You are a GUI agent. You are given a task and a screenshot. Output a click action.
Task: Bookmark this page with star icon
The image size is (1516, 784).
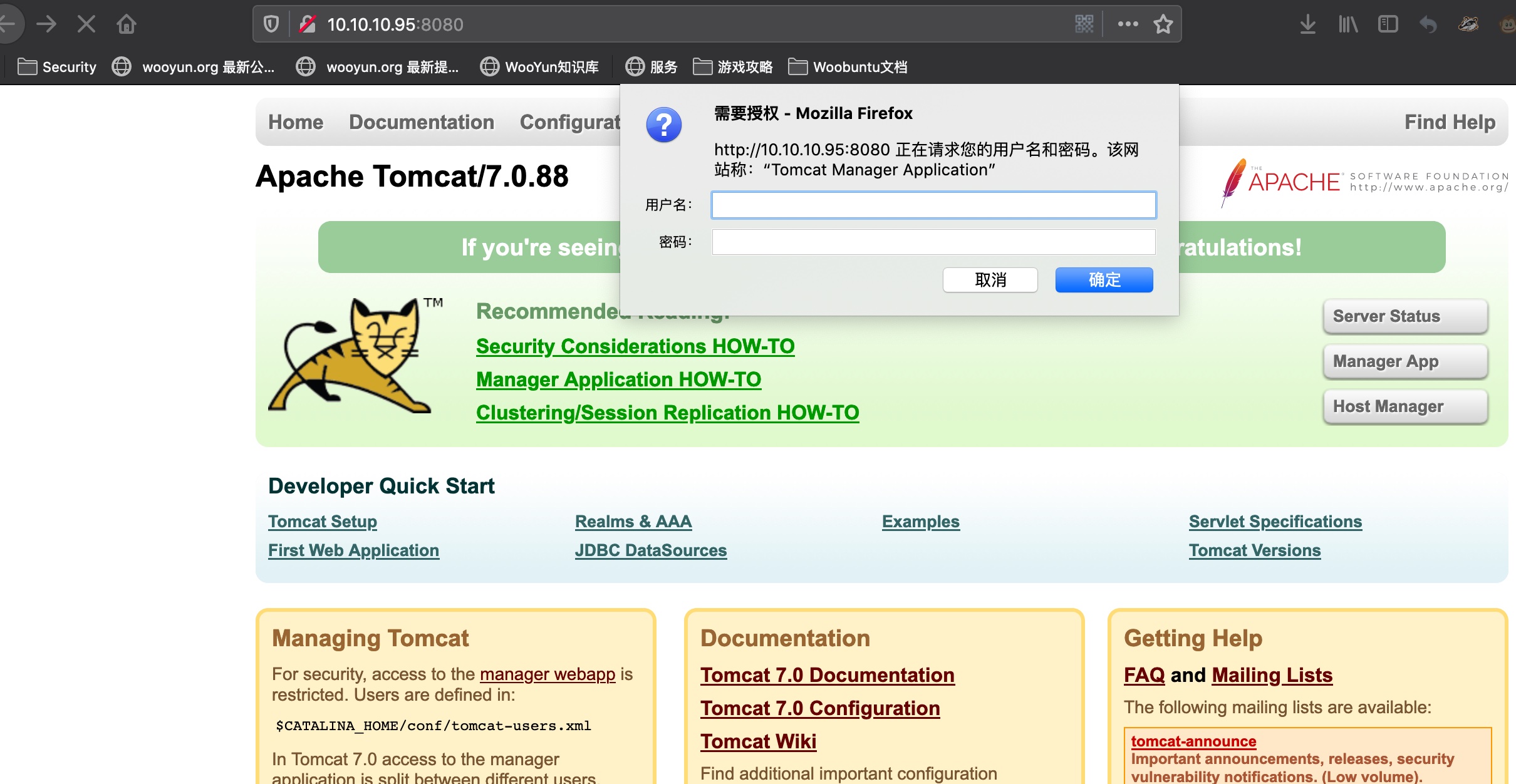[x=1163, y=24]
